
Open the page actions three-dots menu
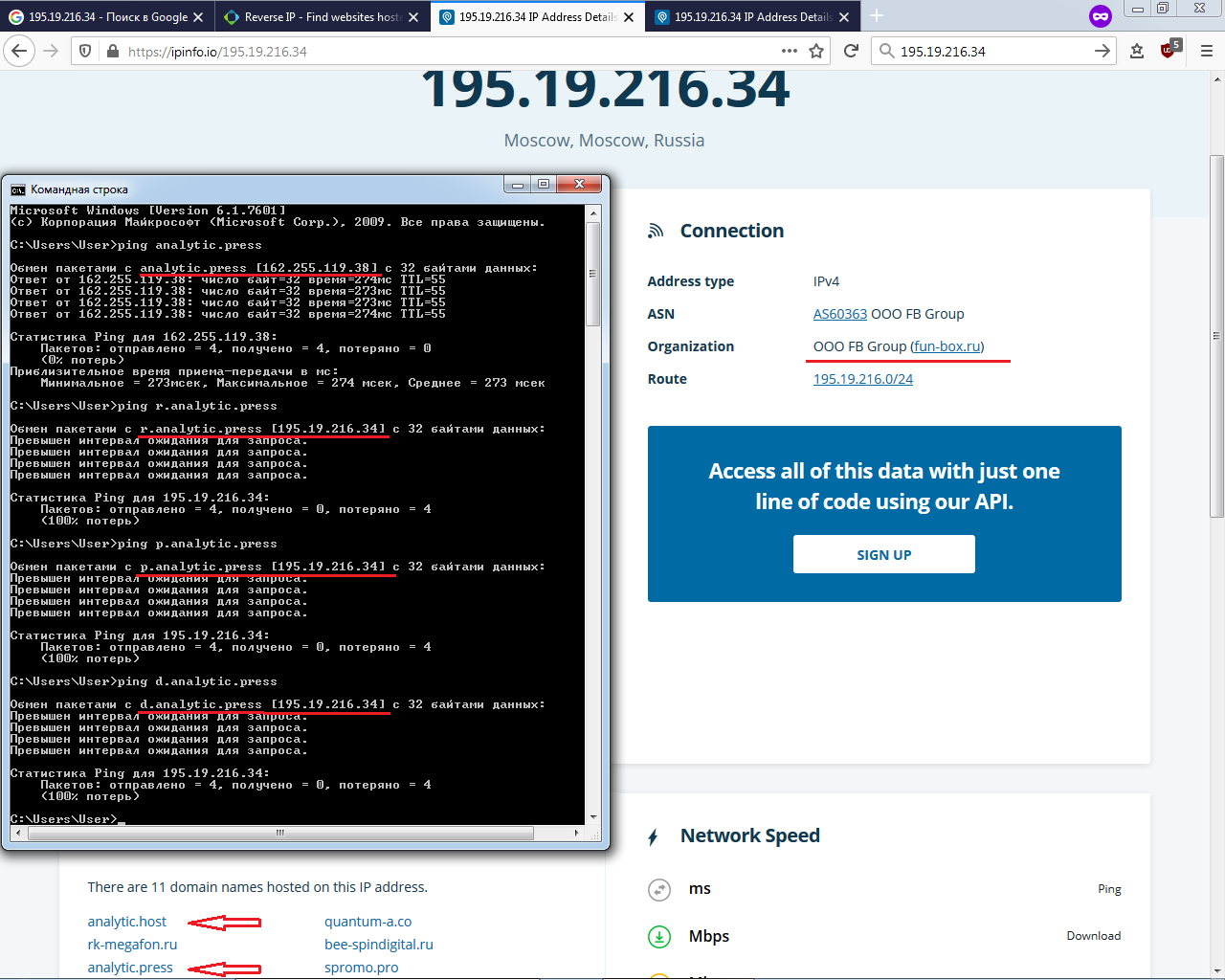point(789,51)
